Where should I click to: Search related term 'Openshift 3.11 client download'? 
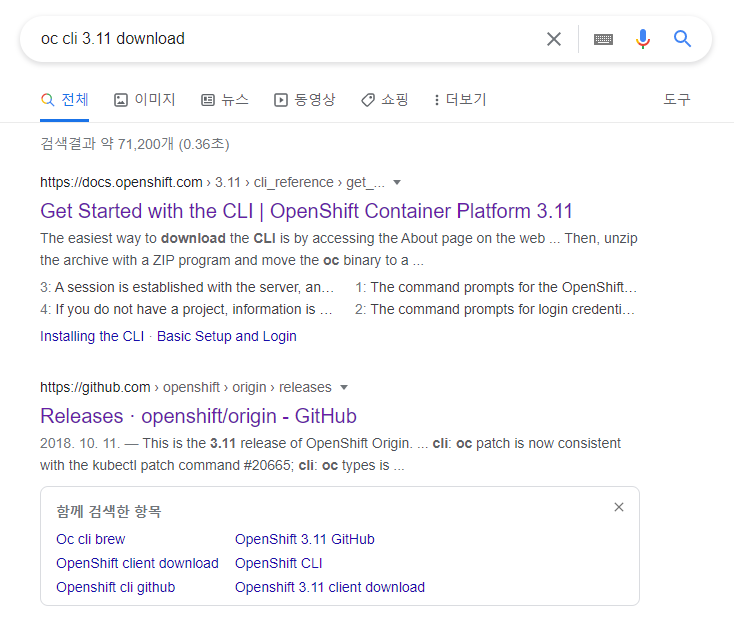tap(330, 587)
